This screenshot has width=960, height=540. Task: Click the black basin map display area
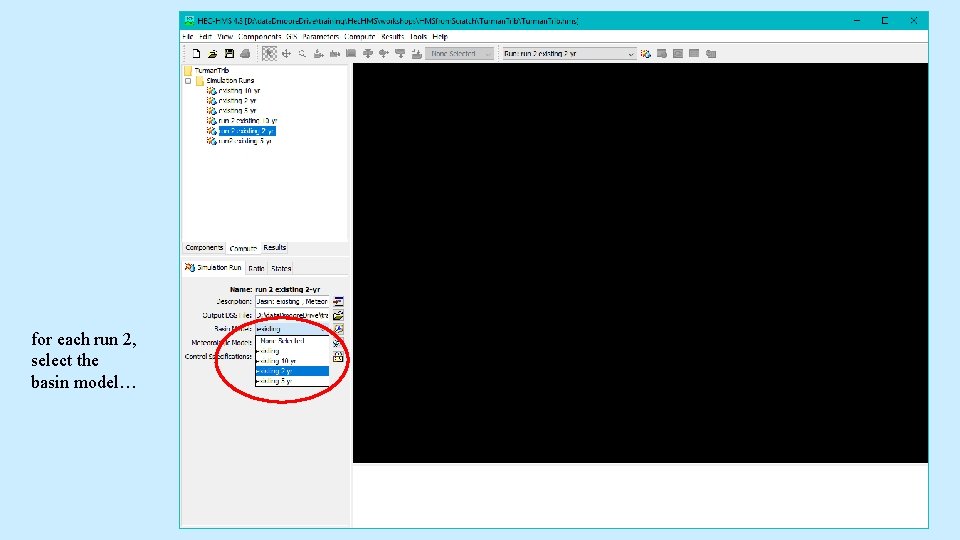(x=640, y=263)
